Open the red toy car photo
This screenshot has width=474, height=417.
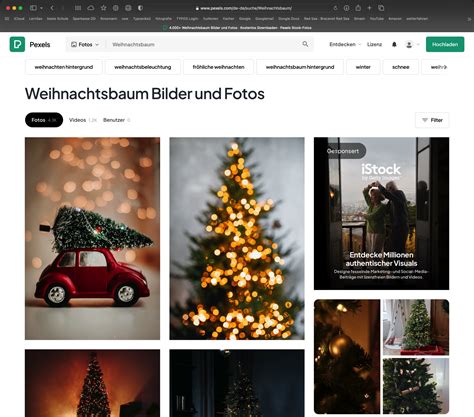(x=92, y=238)
